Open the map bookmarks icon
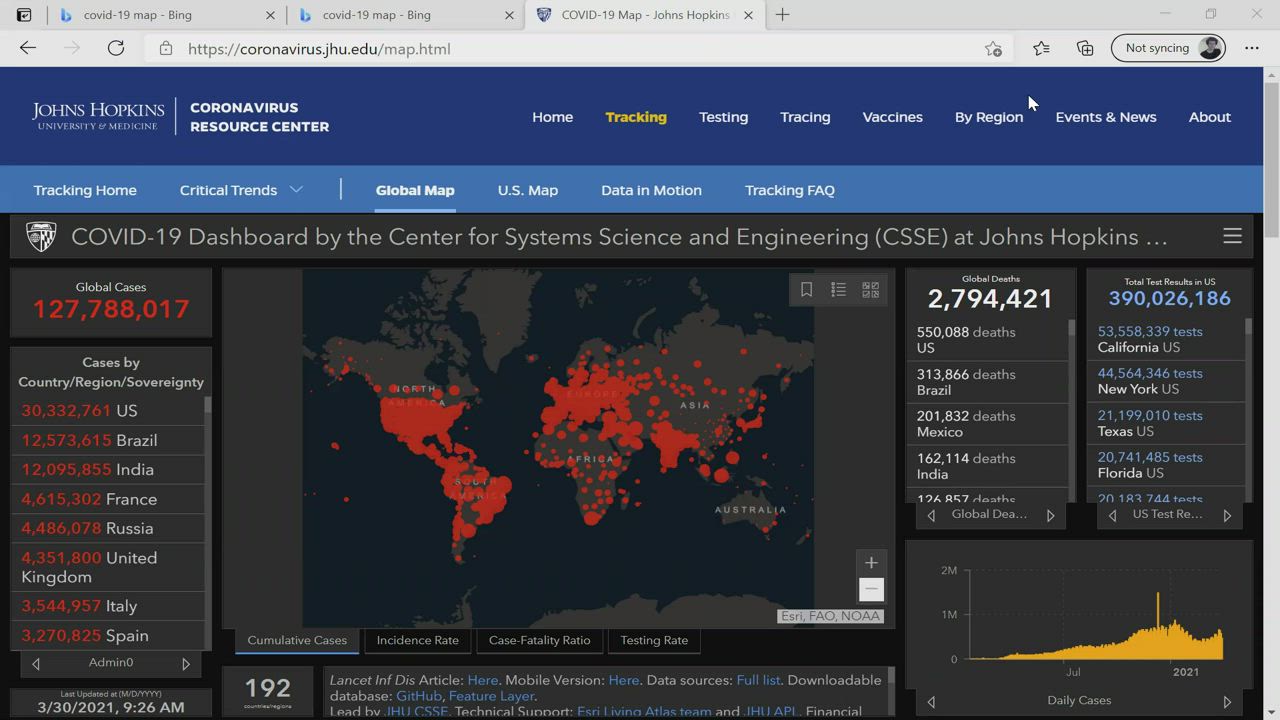This screenshot has width=1280, height=720. [806, 290]
